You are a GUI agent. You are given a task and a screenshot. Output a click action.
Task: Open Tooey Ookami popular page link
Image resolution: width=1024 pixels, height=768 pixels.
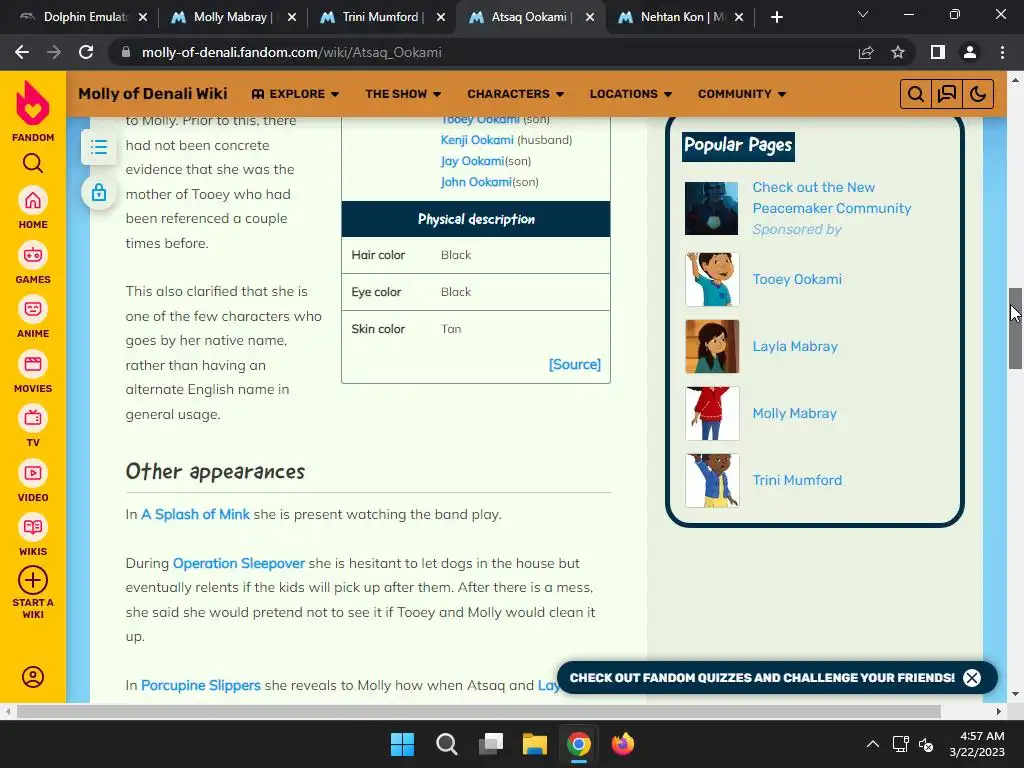point(797,279)
